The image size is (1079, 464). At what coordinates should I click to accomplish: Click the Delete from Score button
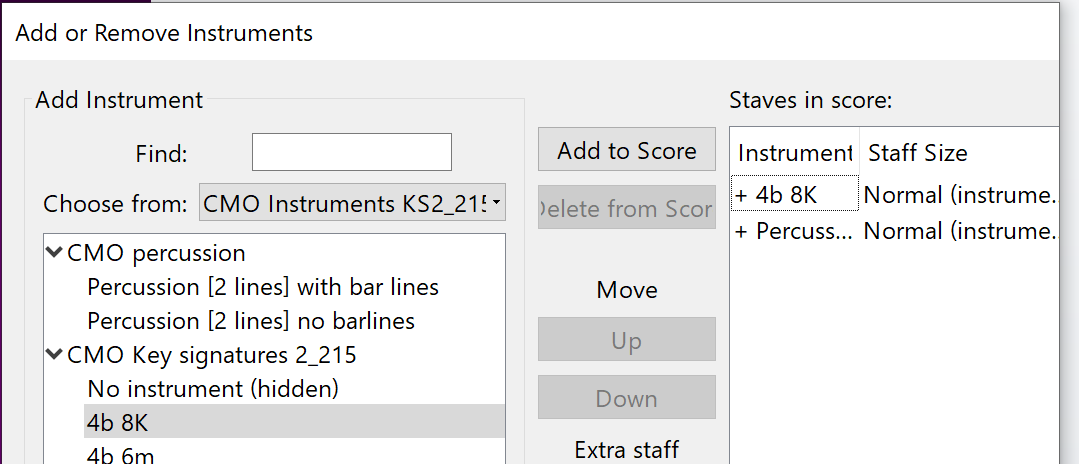tap(627, 208)
